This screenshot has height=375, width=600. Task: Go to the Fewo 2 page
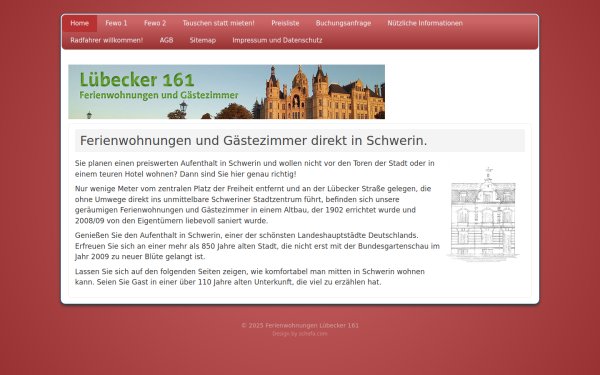(155, 23)
